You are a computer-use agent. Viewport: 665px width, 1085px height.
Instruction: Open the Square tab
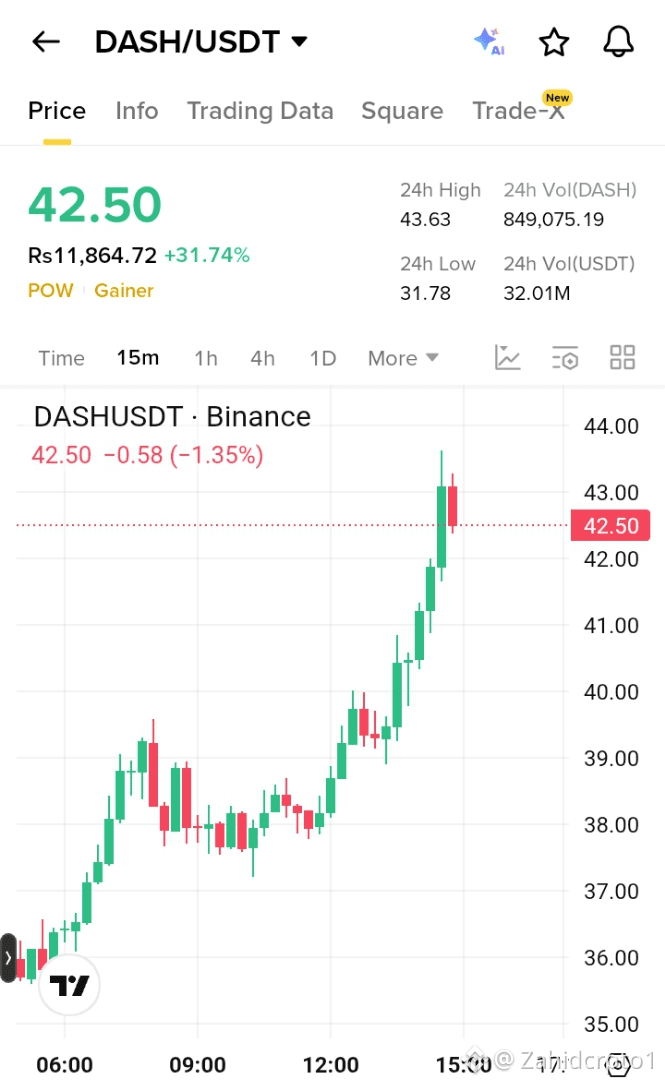tap(402, 111)
